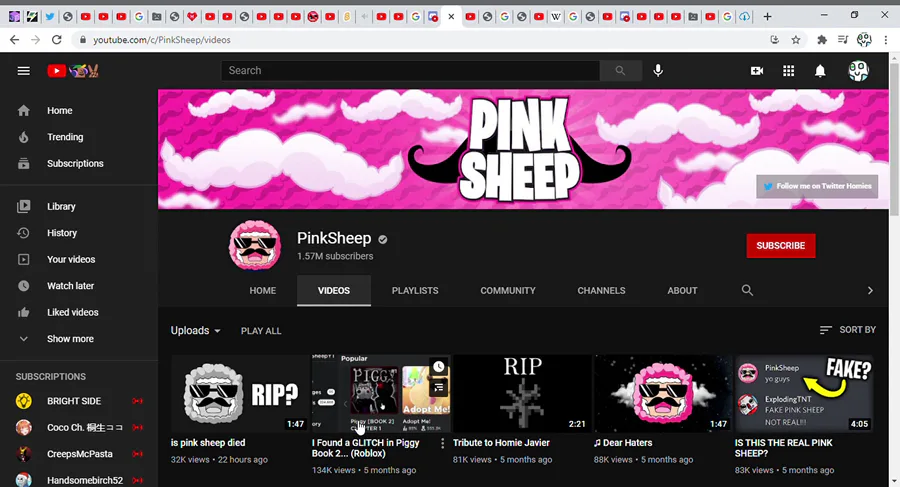900x487 pixels.
Task: Click browser back arrow
Action: [x=14, y=40]
